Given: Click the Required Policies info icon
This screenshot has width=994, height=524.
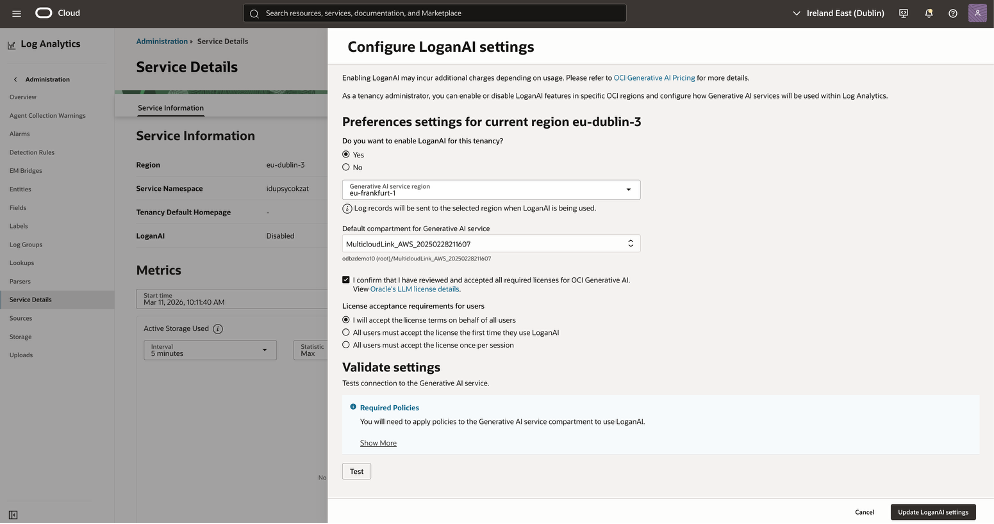Looking at the screenshot, I should coord(353,407).
